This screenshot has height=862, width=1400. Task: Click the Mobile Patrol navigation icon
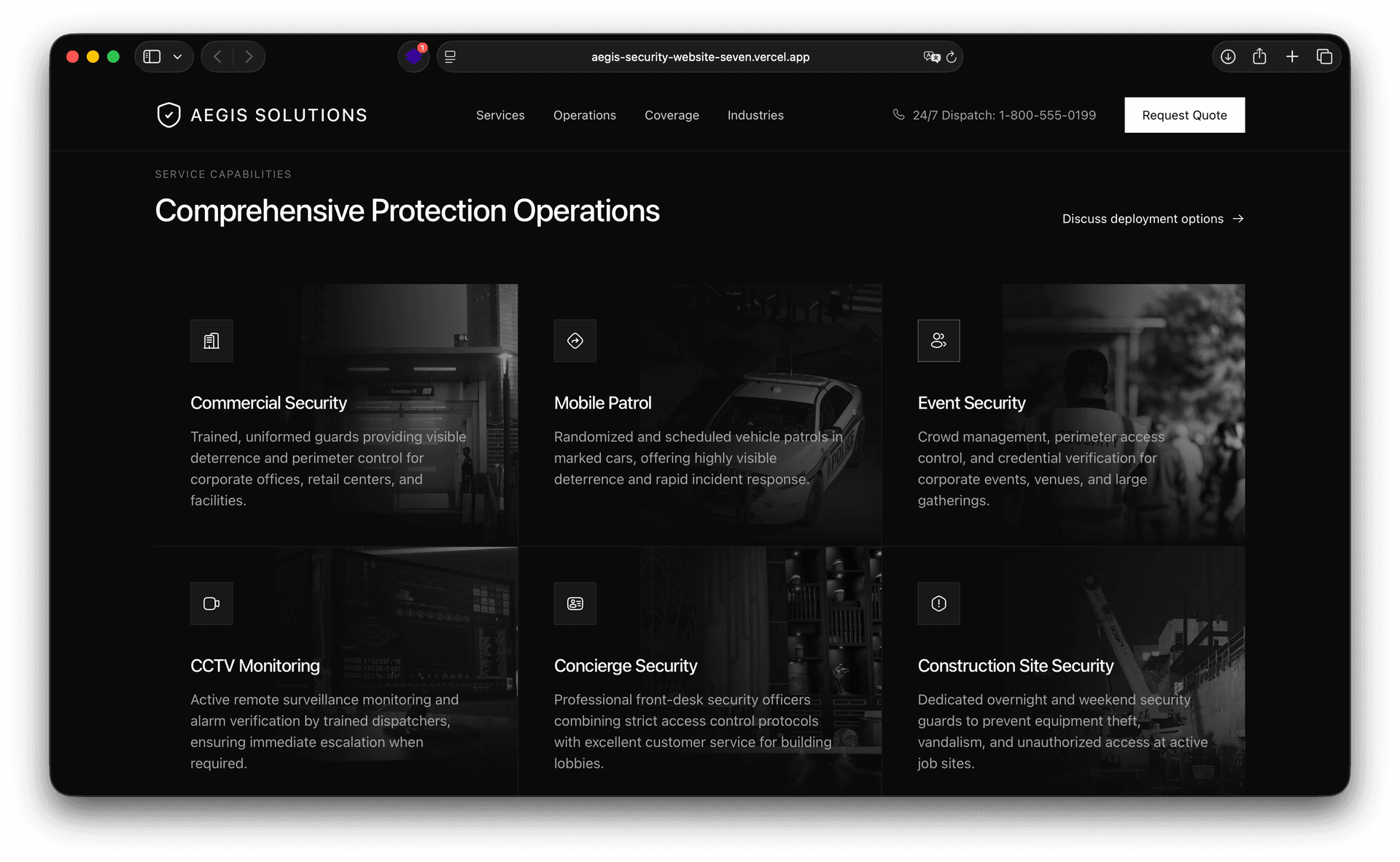tap(575, 341)
